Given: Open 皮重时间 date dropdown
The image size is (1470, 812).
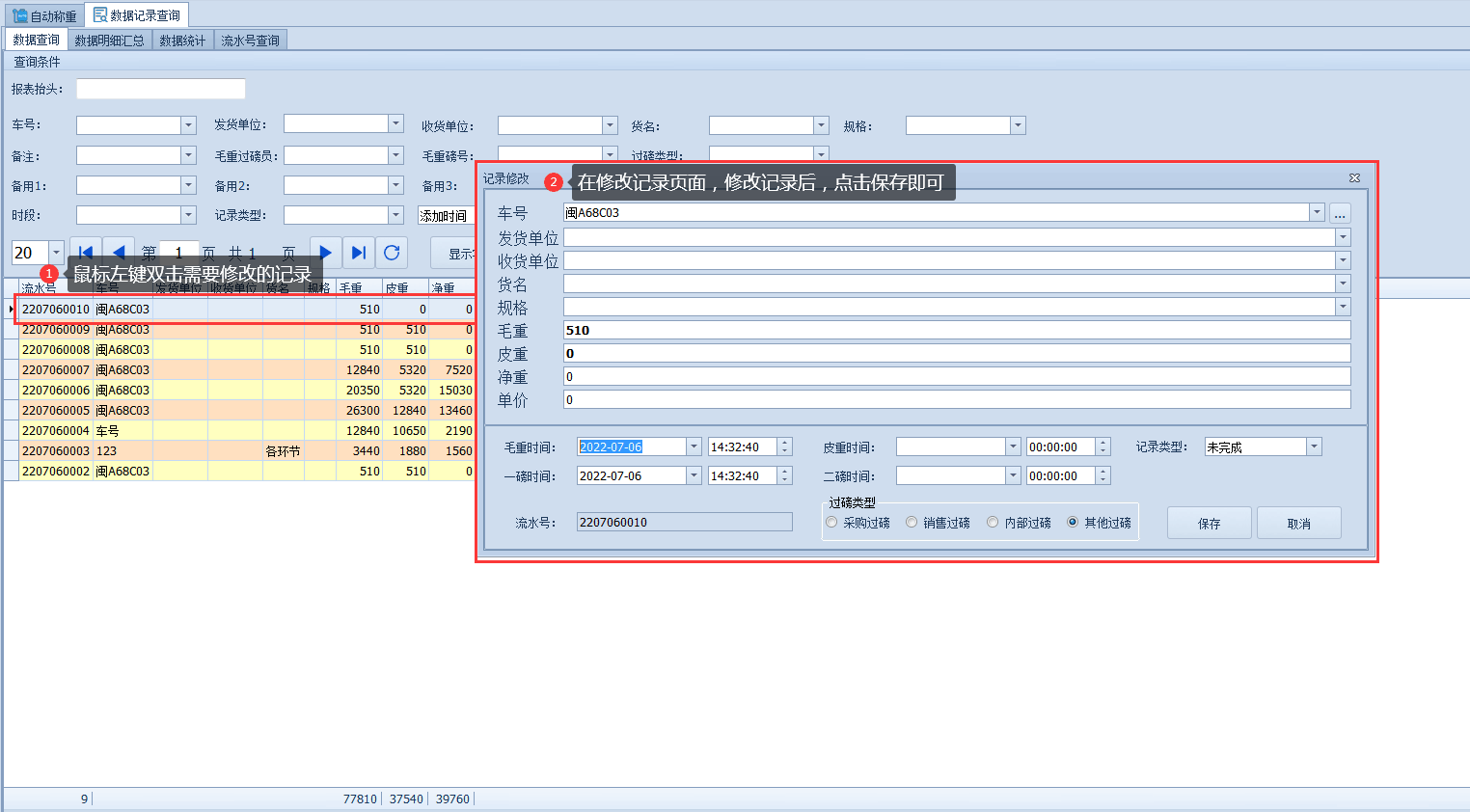Looking at the screenshot, I should [1013, 447].
